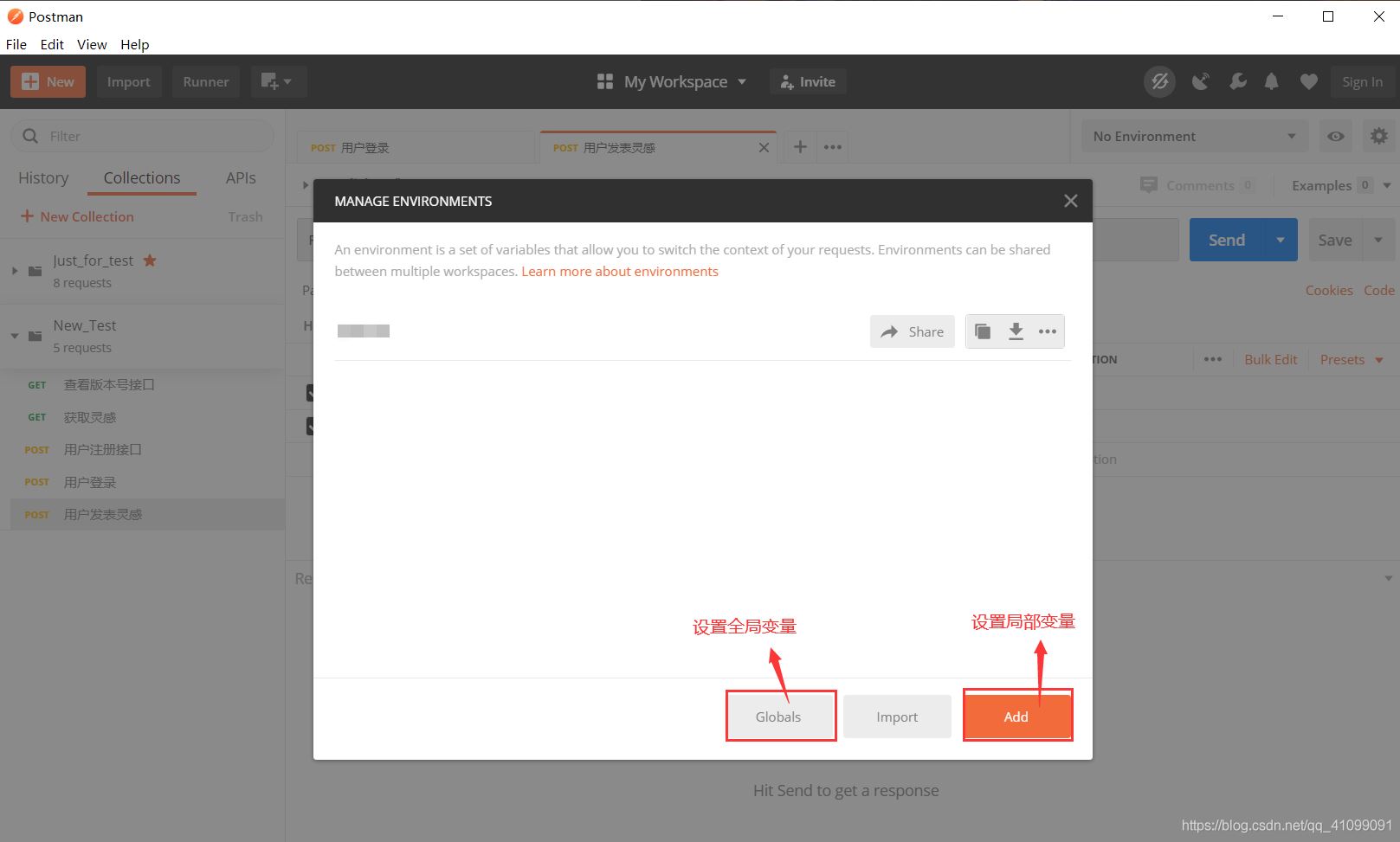This screenshot has width=1400, height=842.
Task: Open the File menu
Action: (16, 44)
